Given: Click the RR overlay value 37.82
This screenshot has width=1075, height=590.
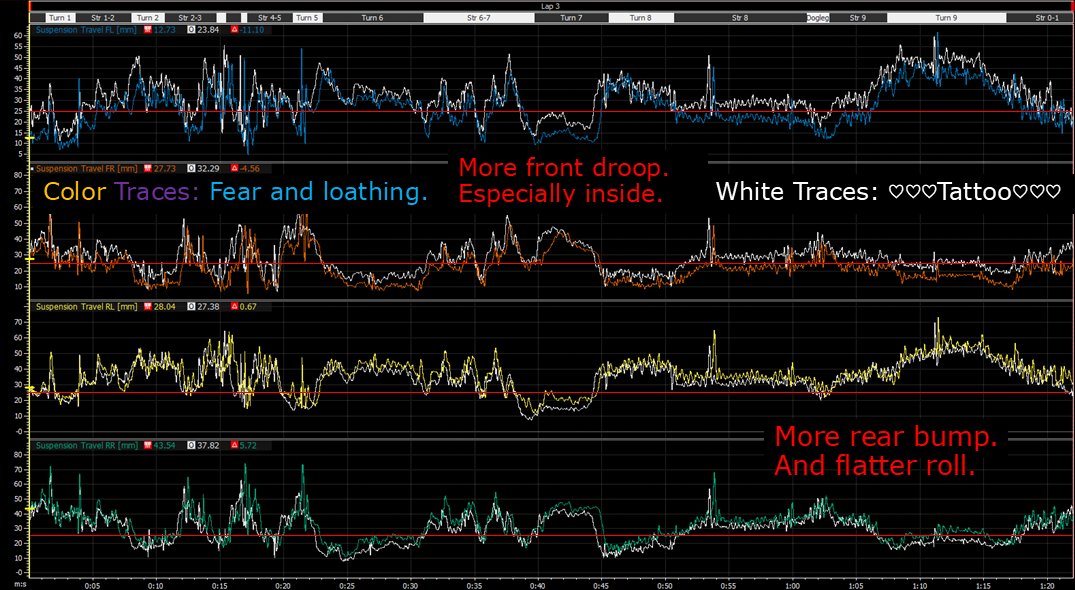Looking at the screenshot, I should coord(208,445).
